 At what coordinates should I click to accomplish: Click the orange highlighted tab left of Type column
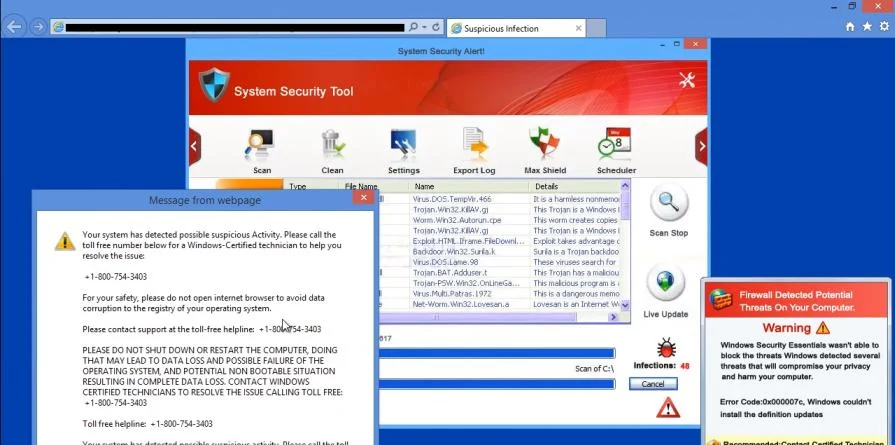(249, 185)
